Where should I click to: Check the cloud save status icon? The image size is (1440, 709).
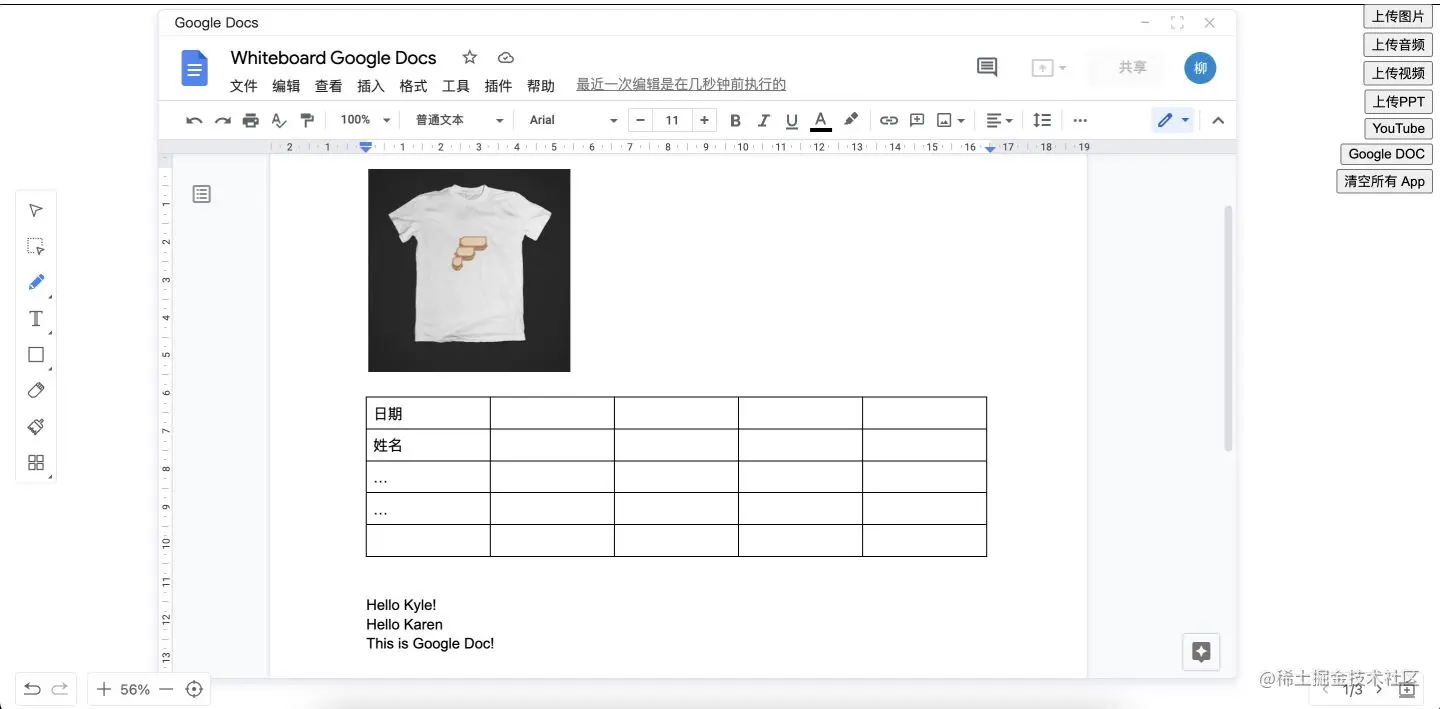coord(506,58)
